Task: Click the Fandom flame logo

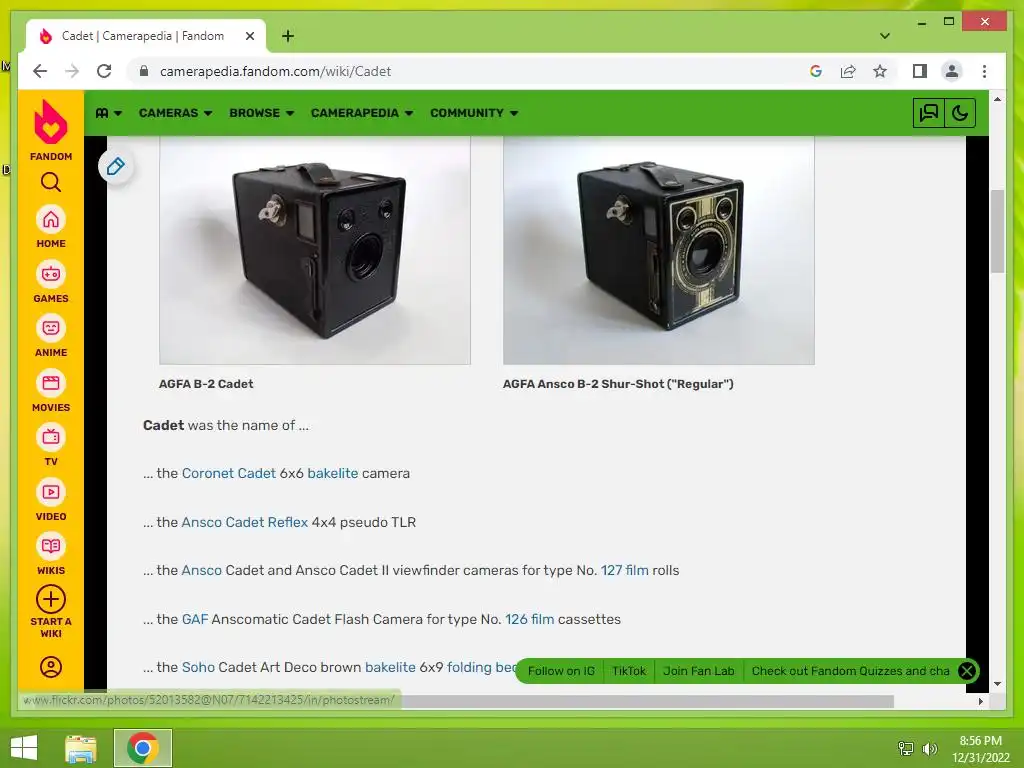Action: pos(50,122)
